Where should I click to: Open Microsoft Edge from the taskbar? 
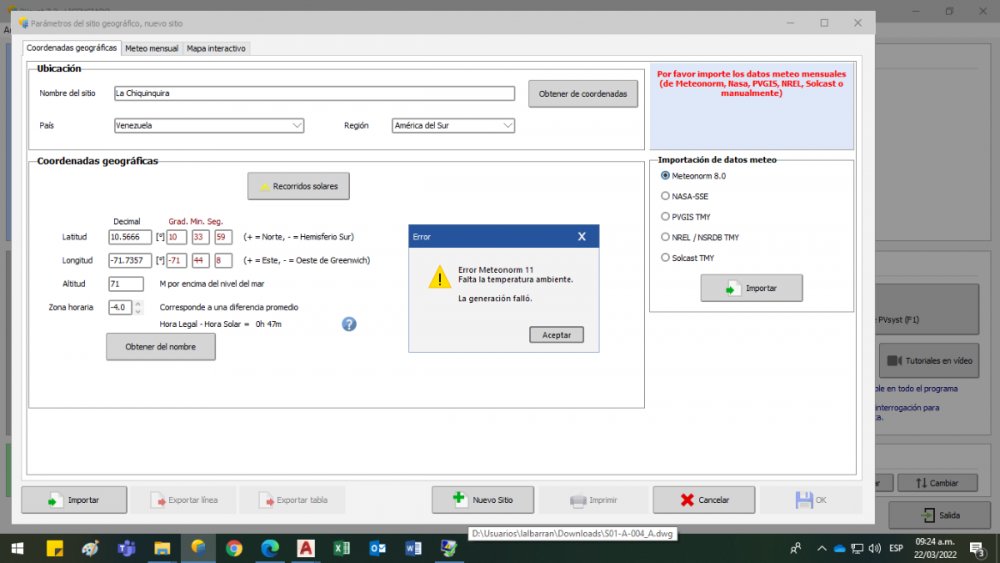[x=270, y=548]
